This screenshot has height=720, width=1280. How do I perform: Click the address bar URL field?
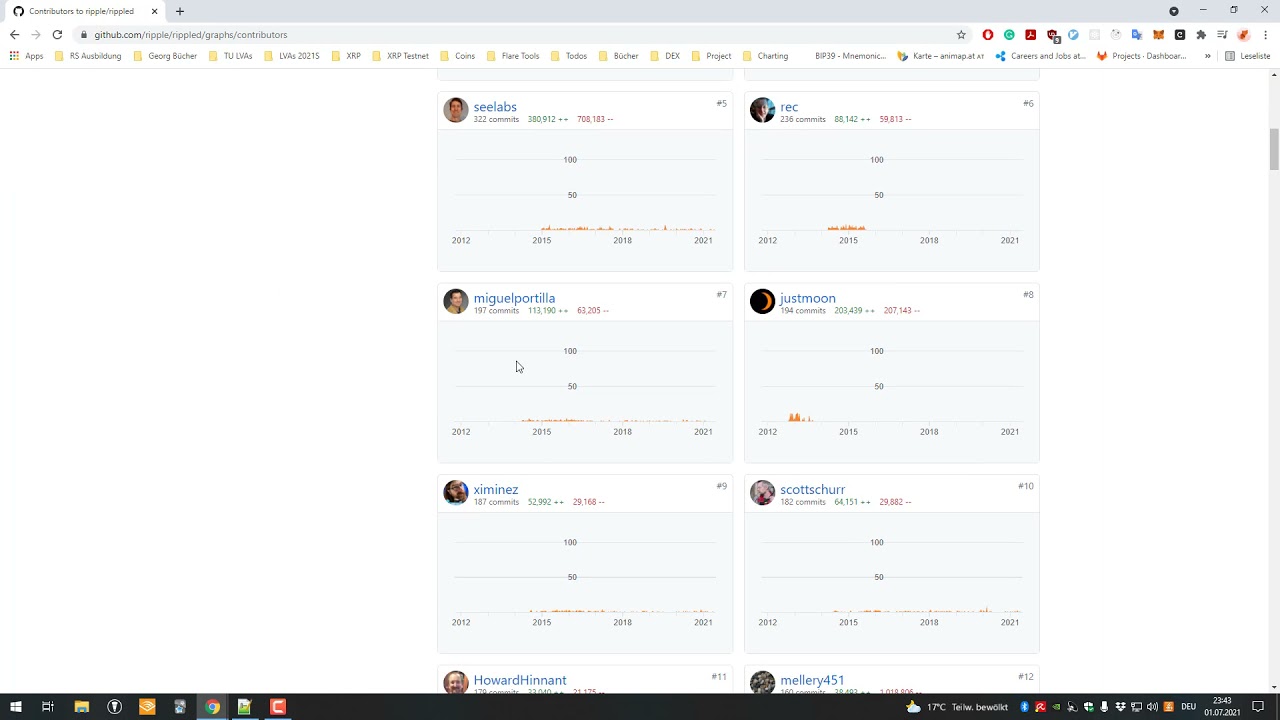[x=520, y=34]
